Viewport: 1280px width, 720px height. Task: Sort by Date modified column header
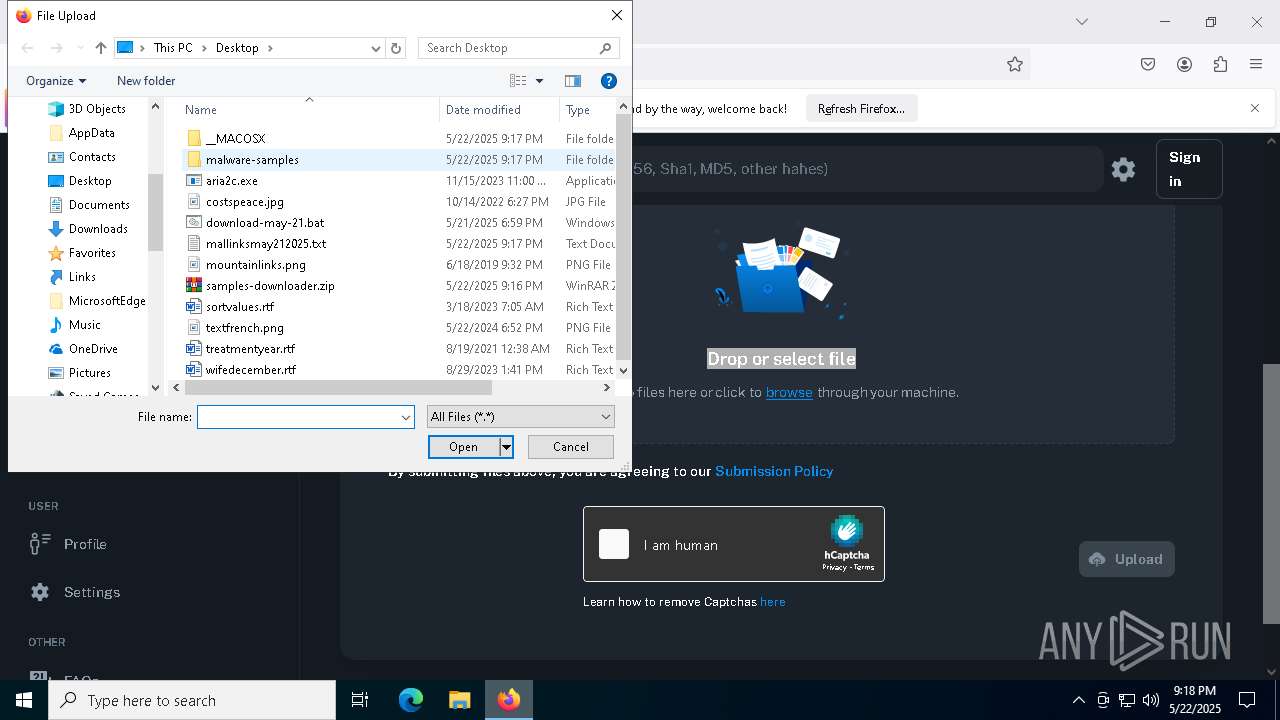coord(500,110)
